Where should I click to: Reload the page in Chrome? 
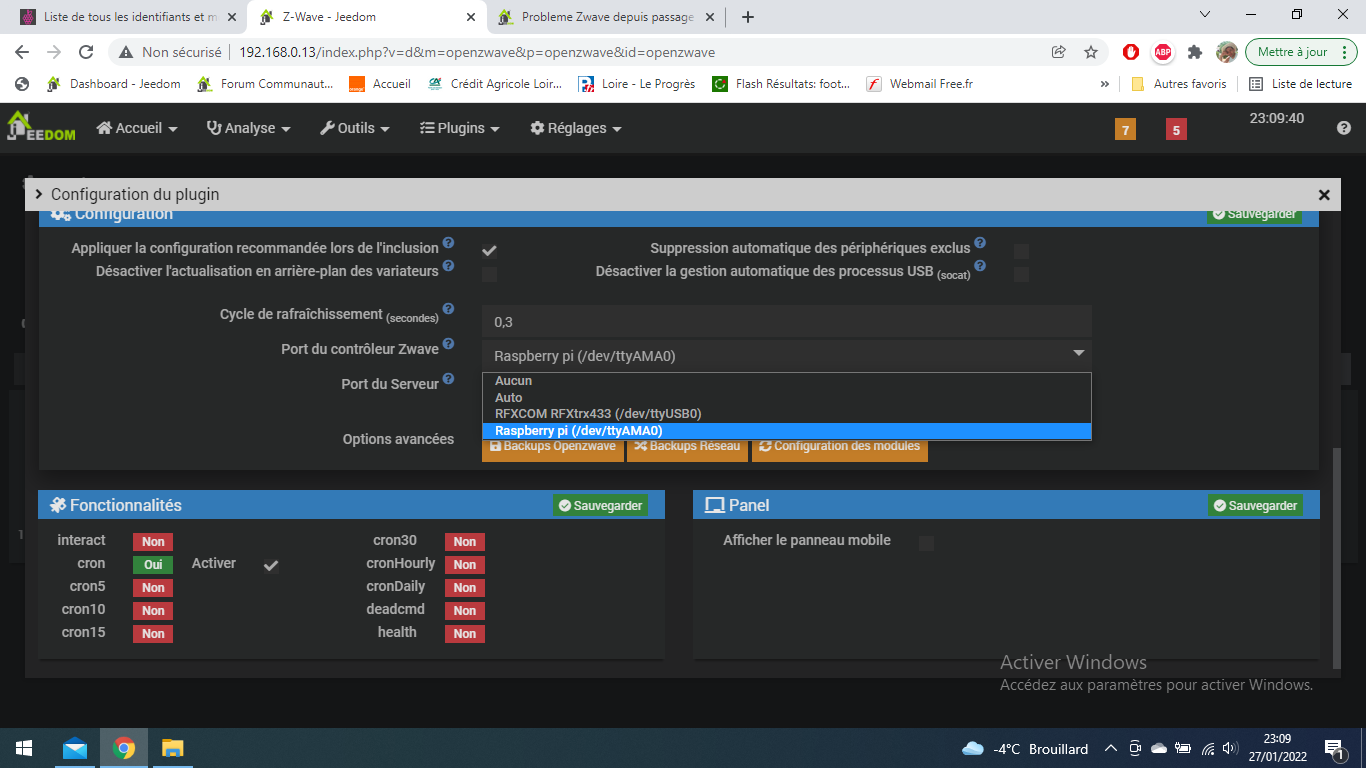86,52
